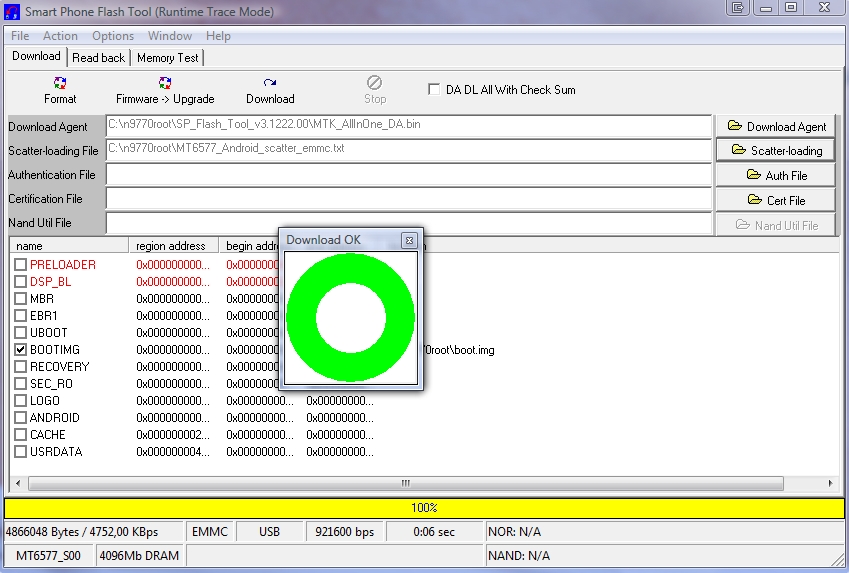The height and width of the screenshot is (573, 849).
Task: Click the EMMC status bar entry
Action: tap(210, 532)
